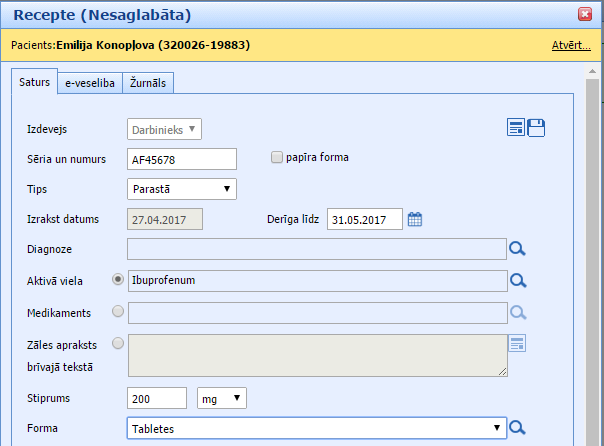
Task: Close the Recepte dialog window
Action: tap(584, 14)
